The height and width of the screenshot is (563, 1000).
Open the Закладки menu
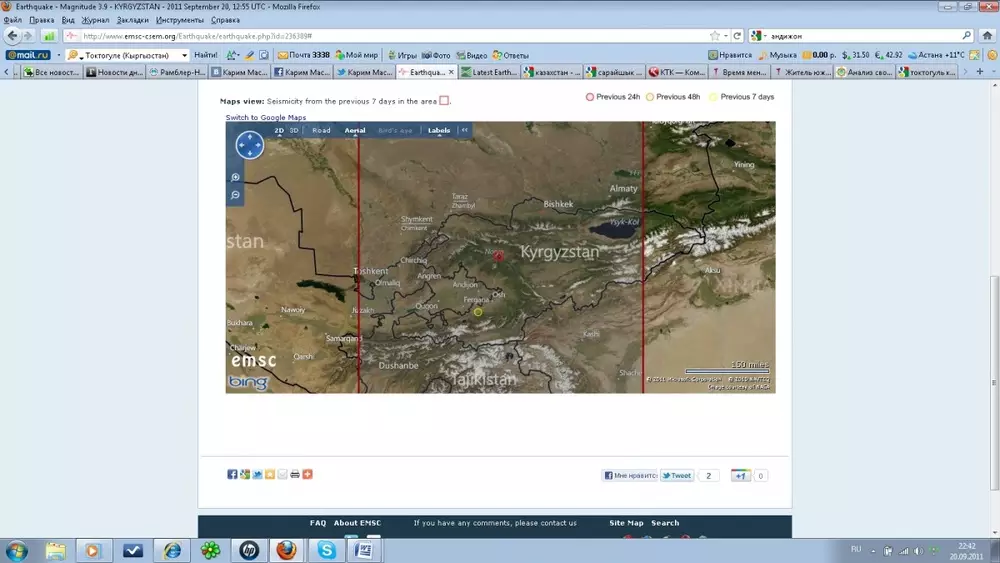pos(133,19)
